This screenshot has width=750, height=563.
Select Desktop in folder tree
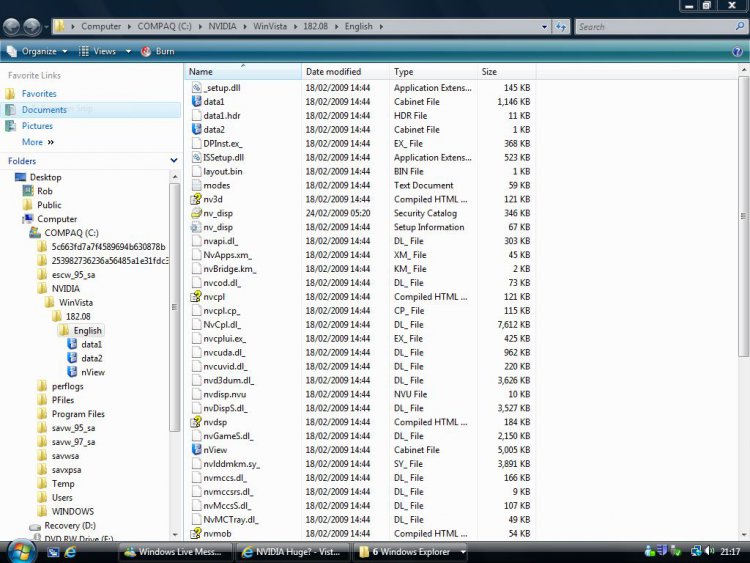point(45,177)
